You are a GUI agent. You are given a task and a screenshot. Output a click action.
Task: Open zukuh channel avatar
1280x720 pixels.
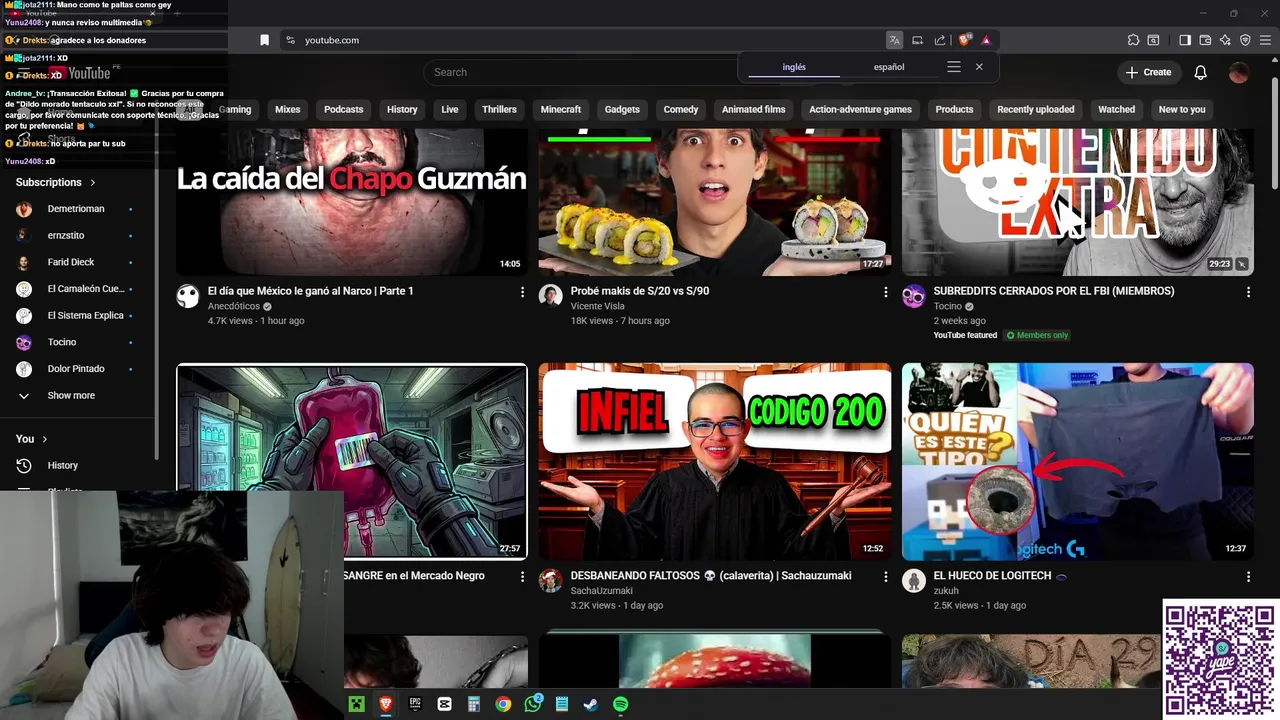pyautogui.click(x=914, y=580)
